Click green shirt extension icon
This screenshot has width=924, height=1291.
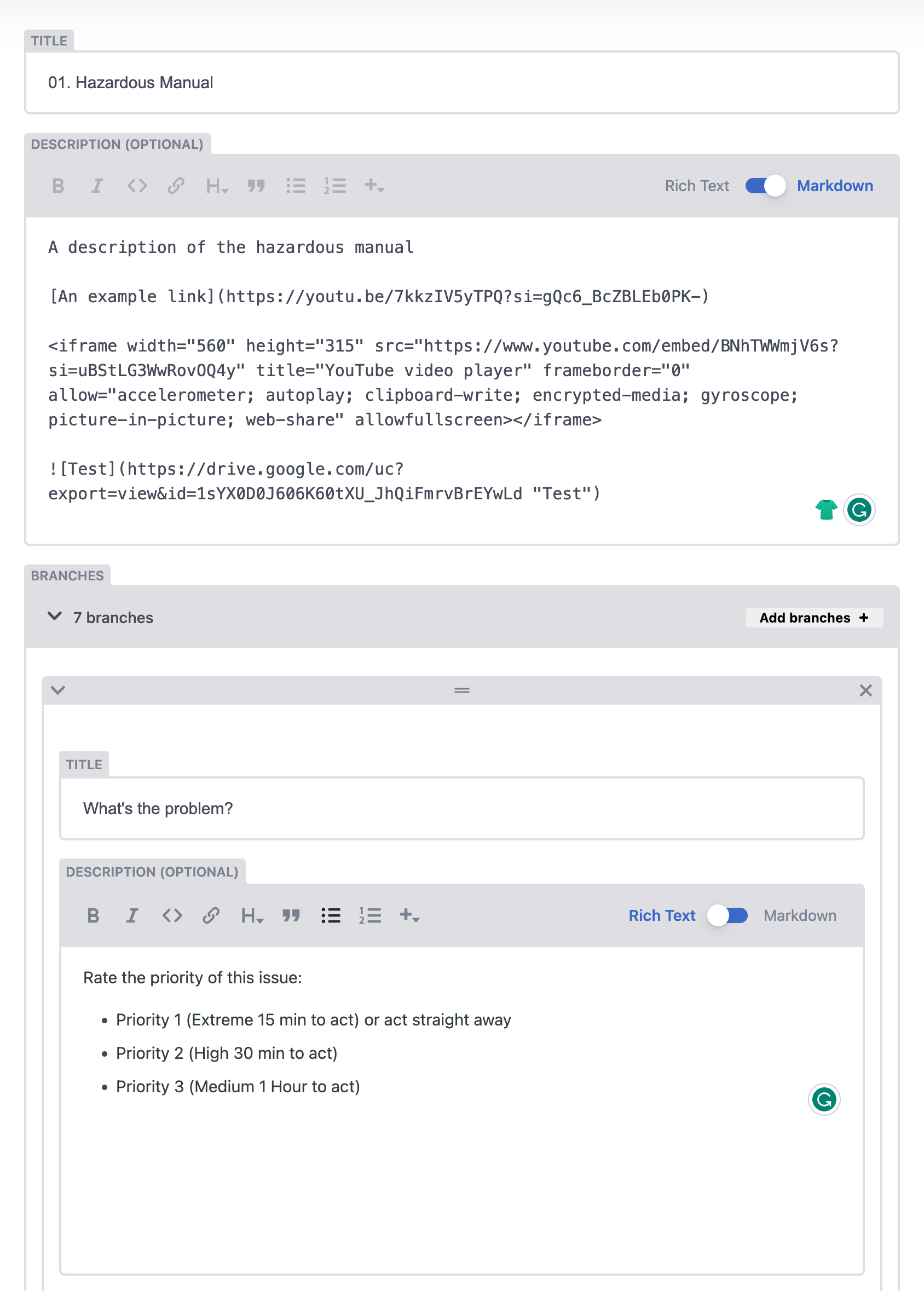[x=825, y=509]
